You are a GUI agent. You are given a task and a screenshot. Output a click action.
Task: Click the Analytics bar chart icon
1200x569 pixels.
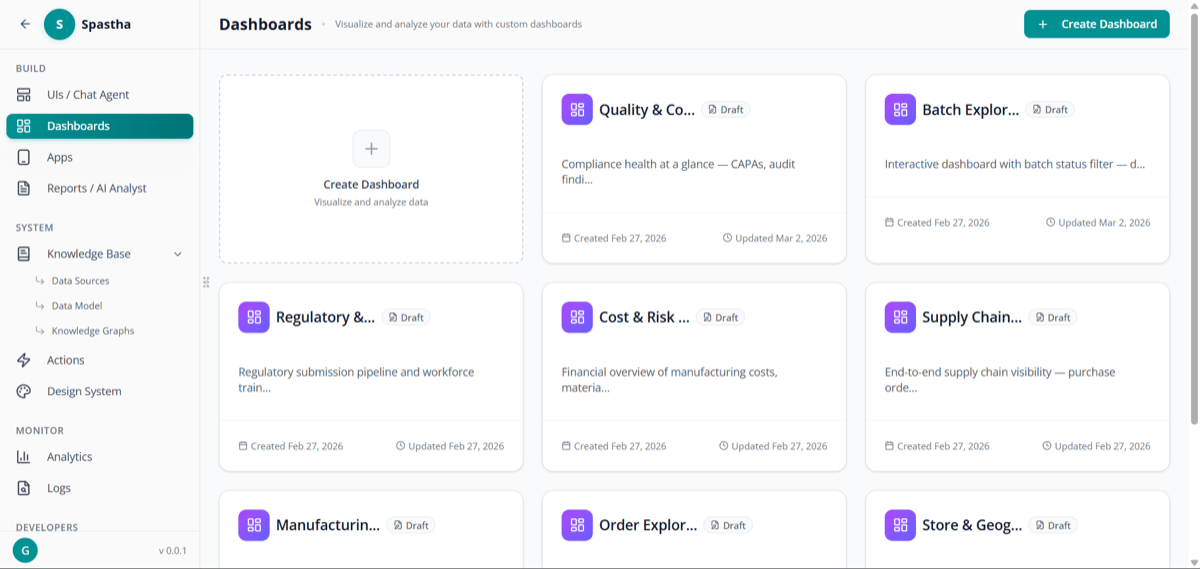coord(24,457)
